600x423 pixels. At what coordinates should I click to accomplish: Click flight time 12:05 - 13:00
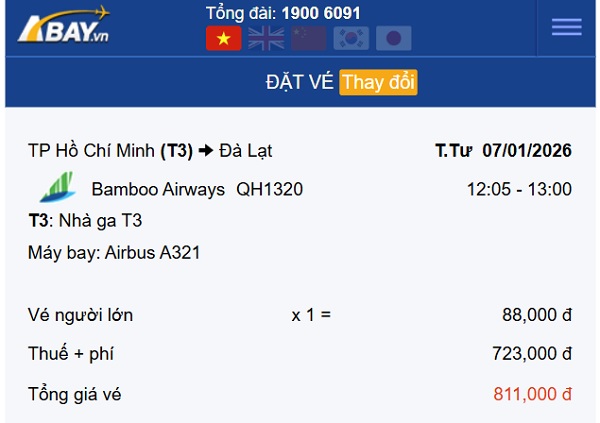pos(519,189)
